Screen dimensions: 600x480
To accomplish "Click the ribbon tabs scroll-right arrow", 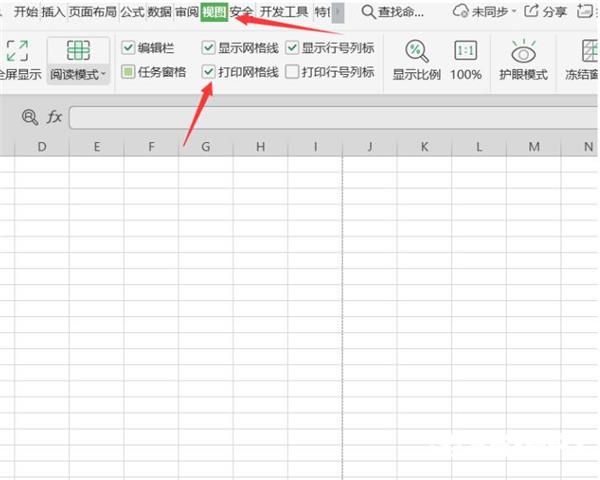I will (x=338, y=12).
